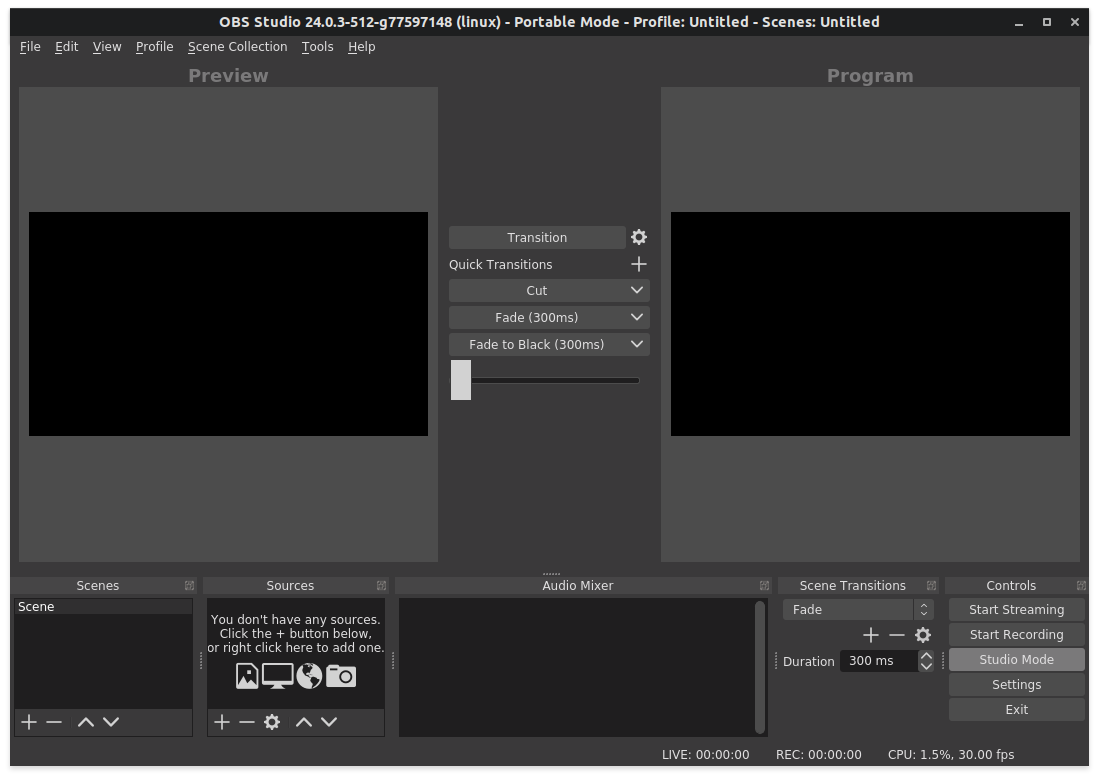1099x777 pixels.
Task: Add a Browser source via globe icon
Action: [309, 676]
